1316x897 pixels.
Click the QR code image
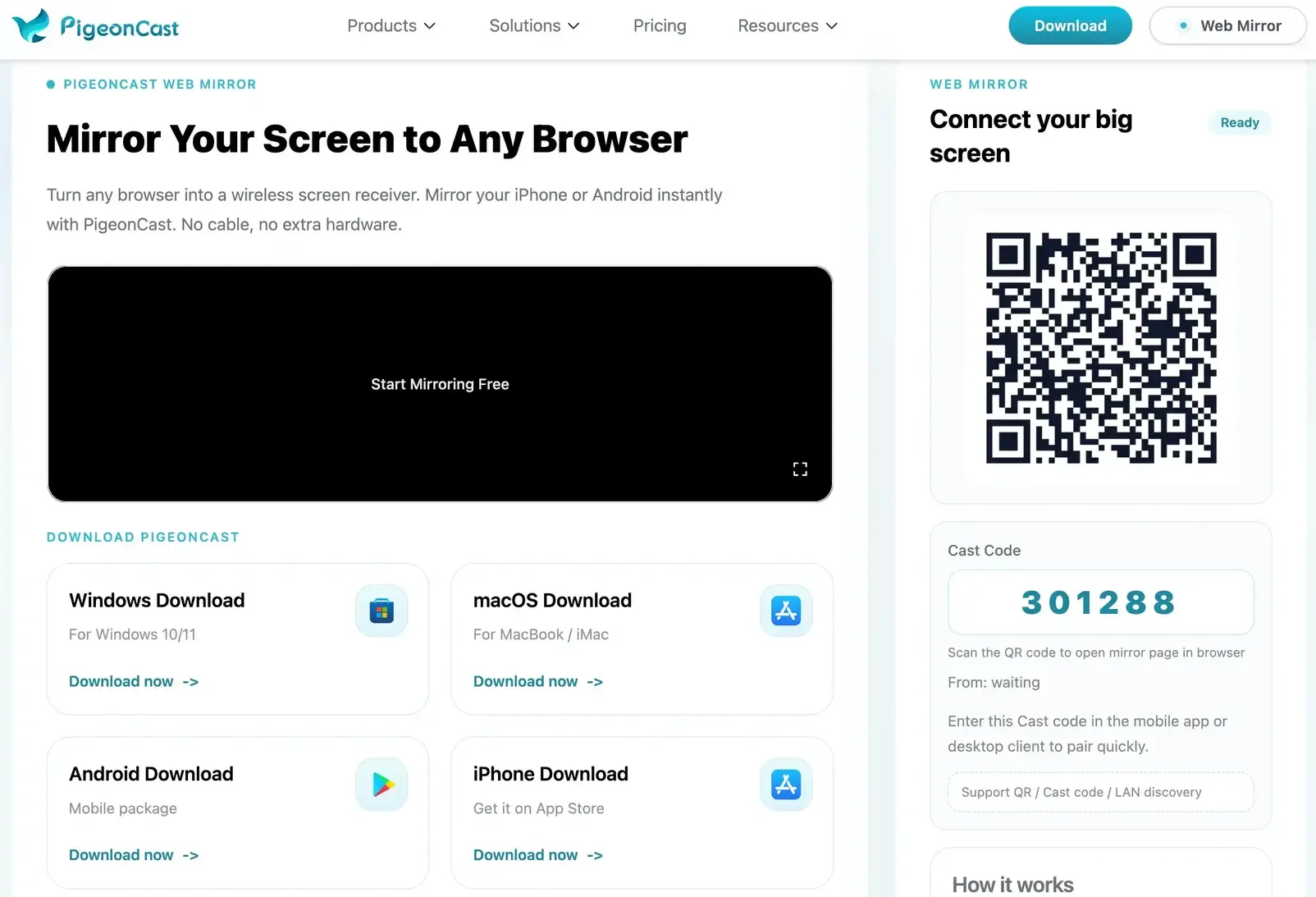pyautogui.click(x=1101, y=348)
